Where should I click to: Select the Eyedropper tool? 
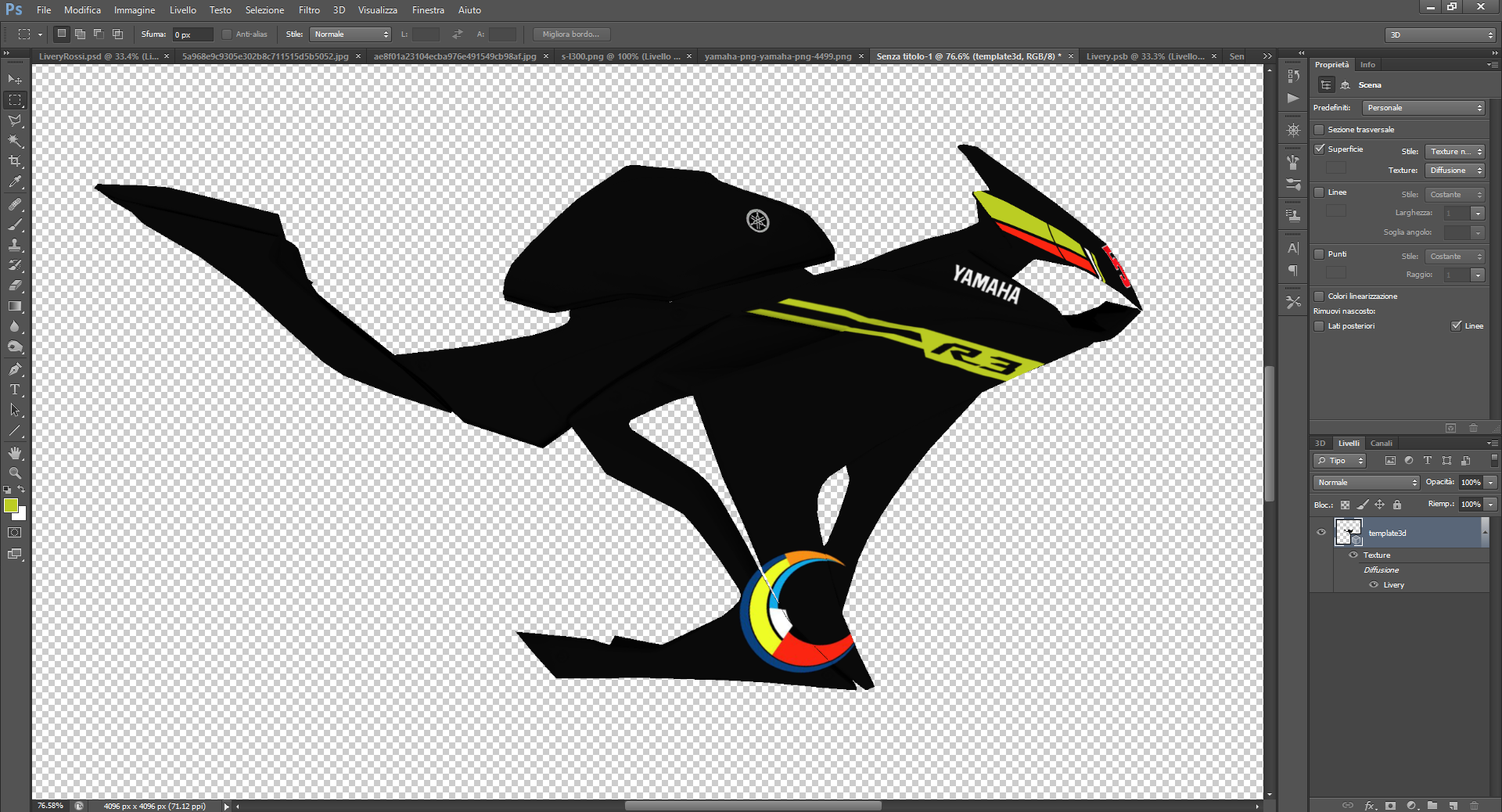(x=15, y=181)
